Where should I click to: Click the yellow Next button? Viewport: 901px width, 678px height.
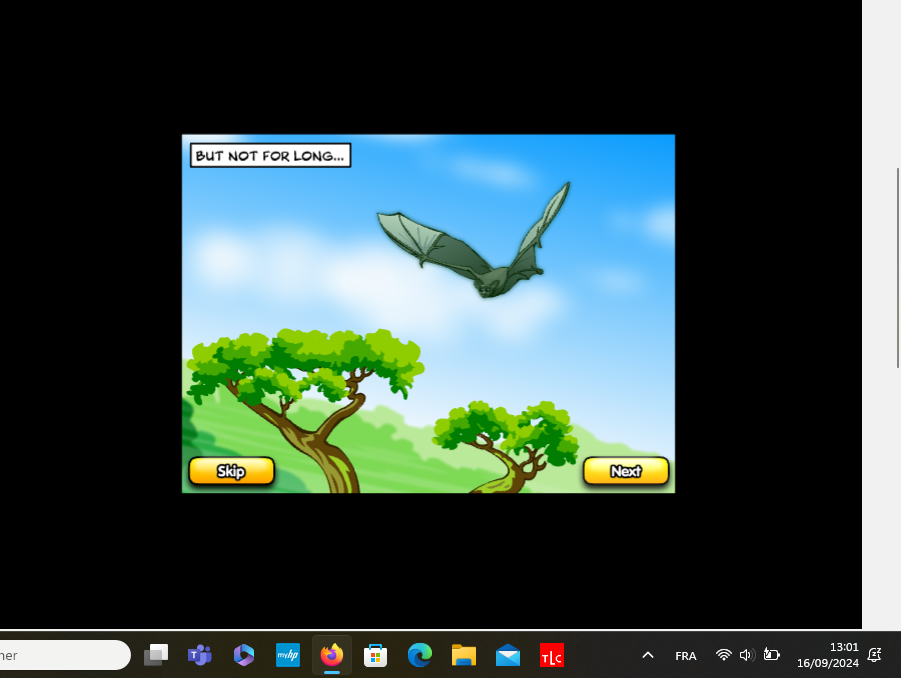coord(626,471)
